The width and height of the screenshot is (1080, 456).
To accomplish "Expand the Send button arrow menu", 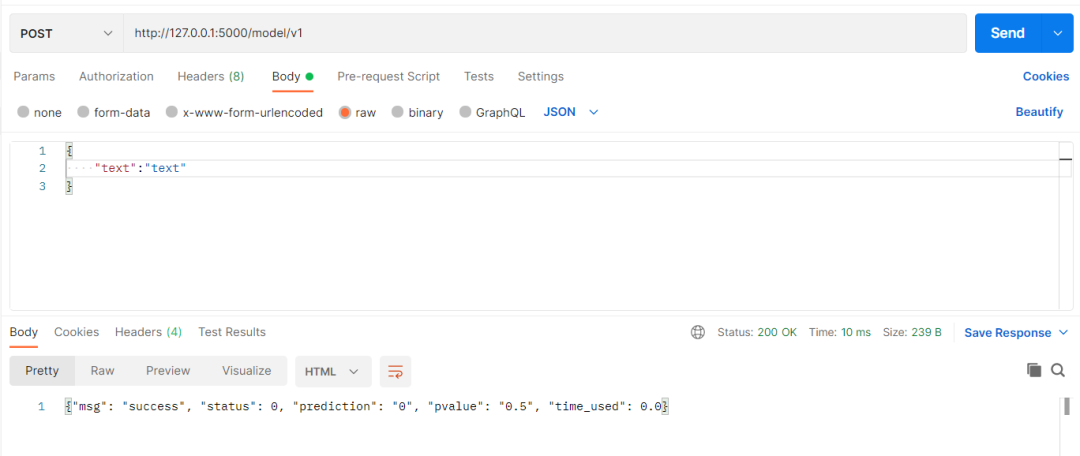I will (x=1057, y=33).
